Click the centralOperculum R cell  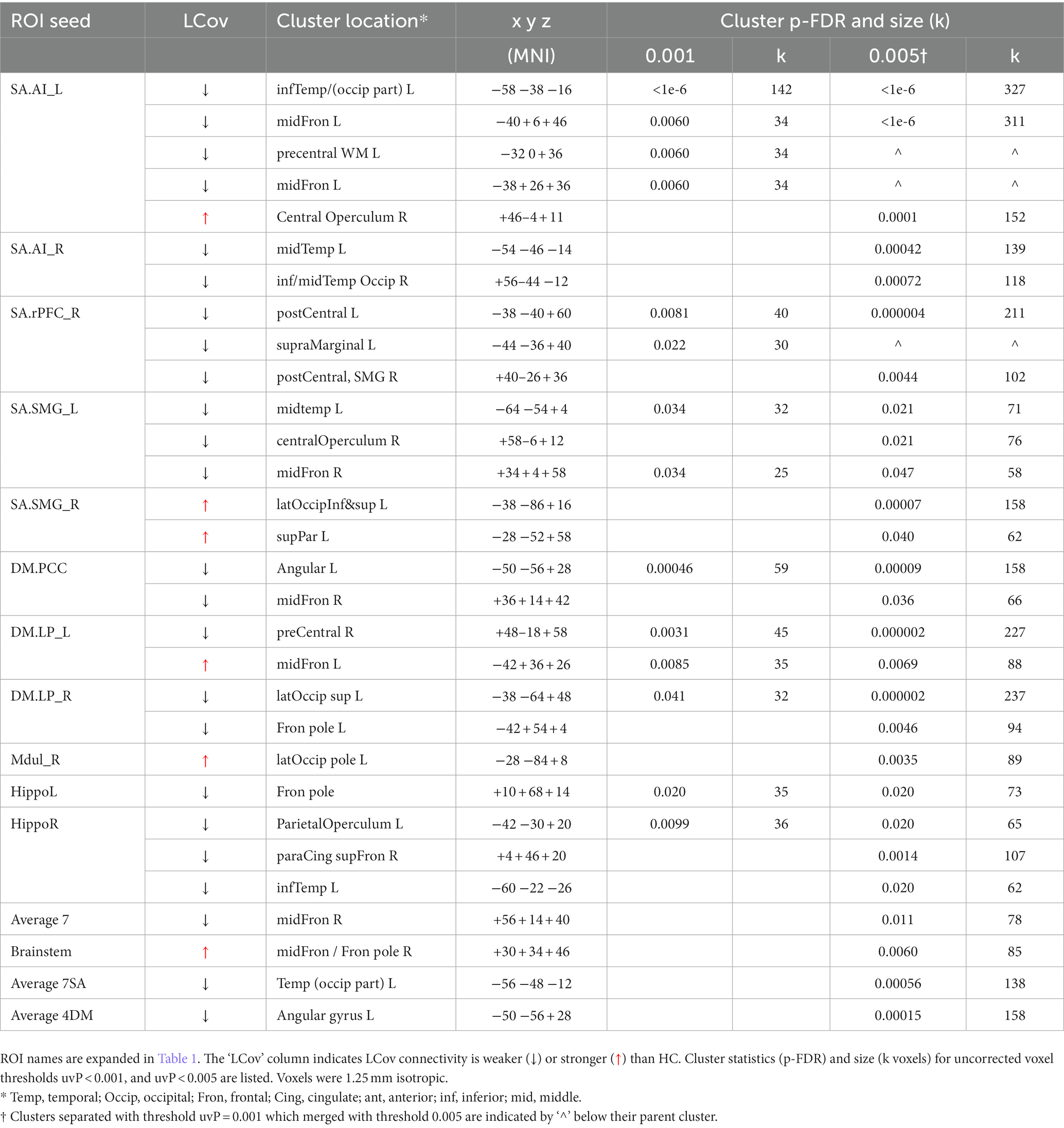tap(338, 441)
